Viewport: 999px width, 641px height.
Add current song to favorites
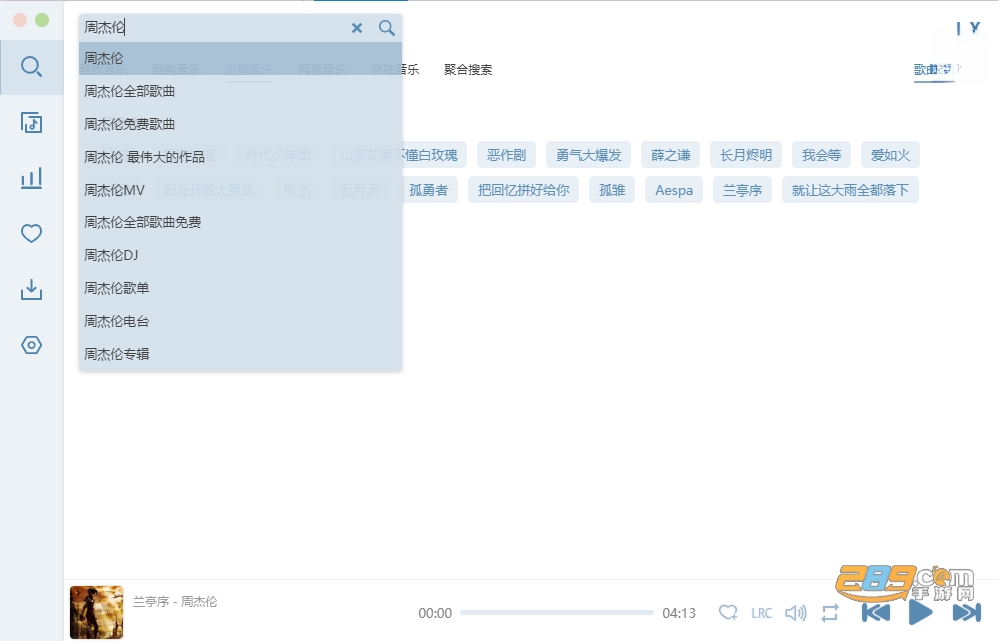pyautogui.click(x=728, y=613)
